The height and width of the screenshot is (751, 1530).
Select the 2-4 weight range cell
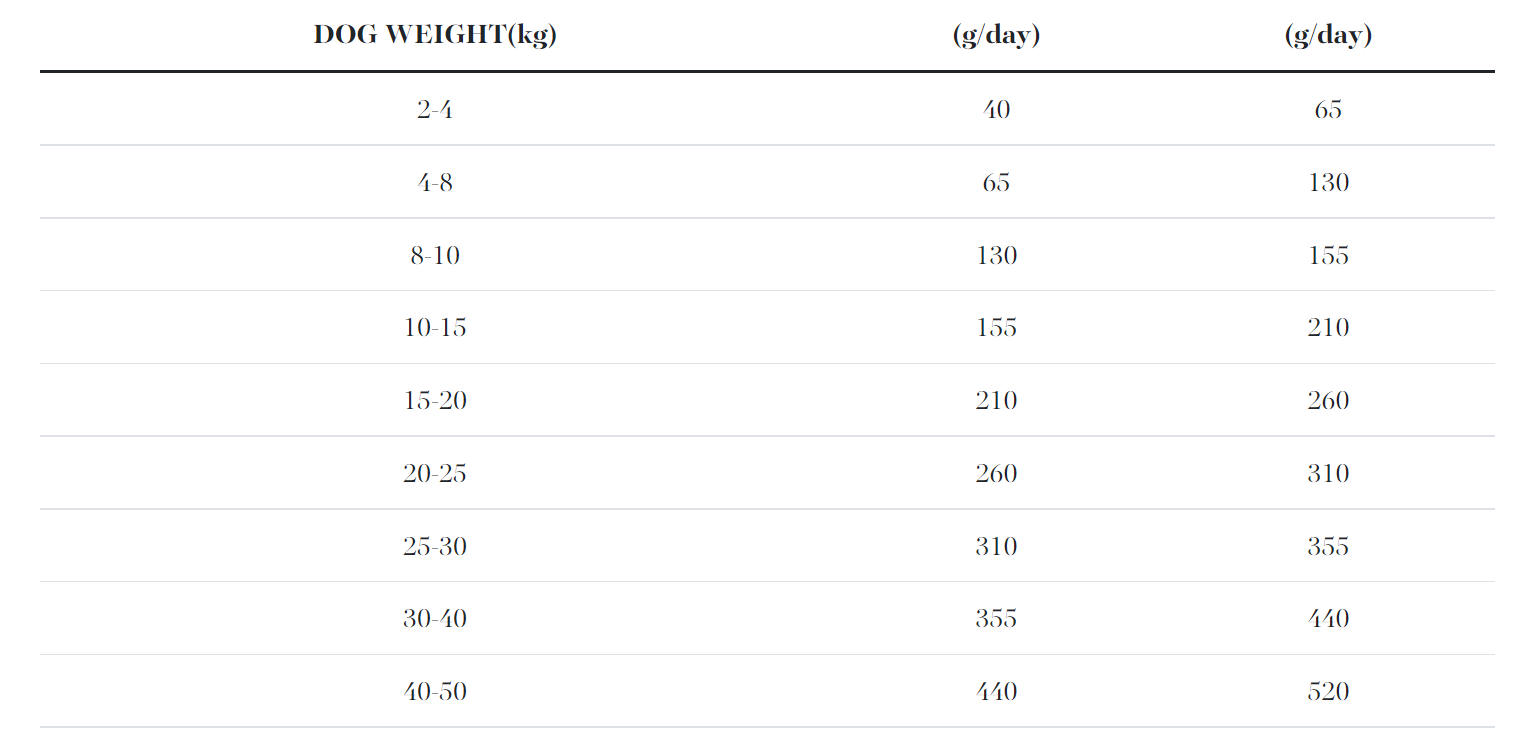pyautogui.click(x=435, y=109)
